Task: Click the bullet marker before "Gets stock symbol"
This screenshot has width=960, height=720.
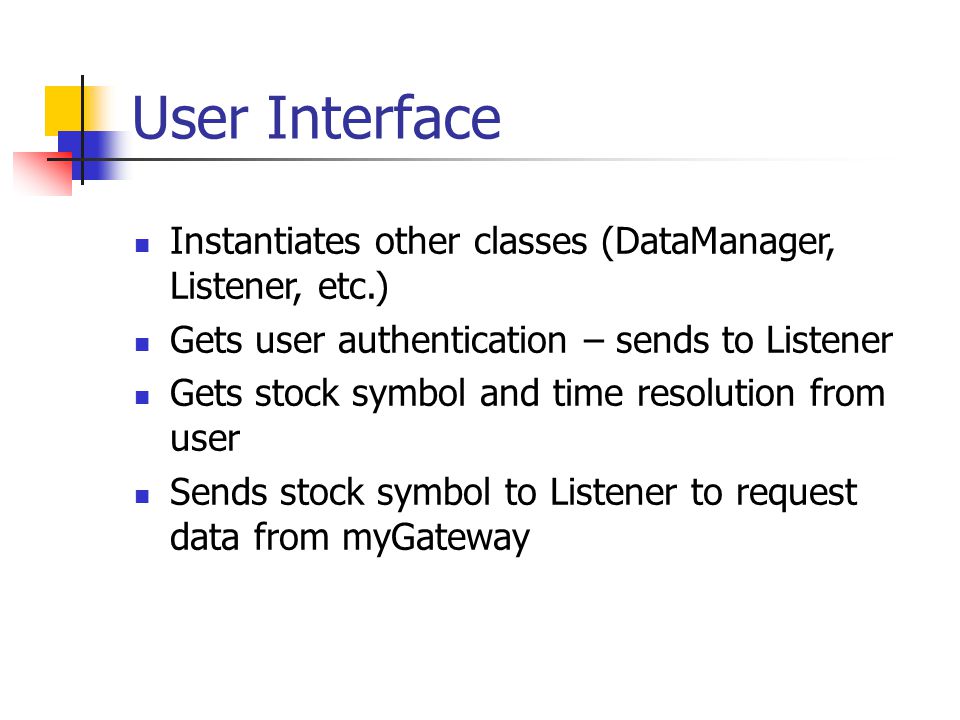Action: pyautogui.click(x=142, y=397)
